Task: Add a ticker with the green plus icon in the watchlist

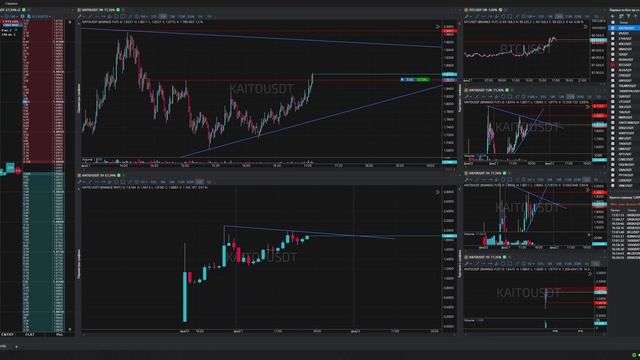Action: point(613,16)
